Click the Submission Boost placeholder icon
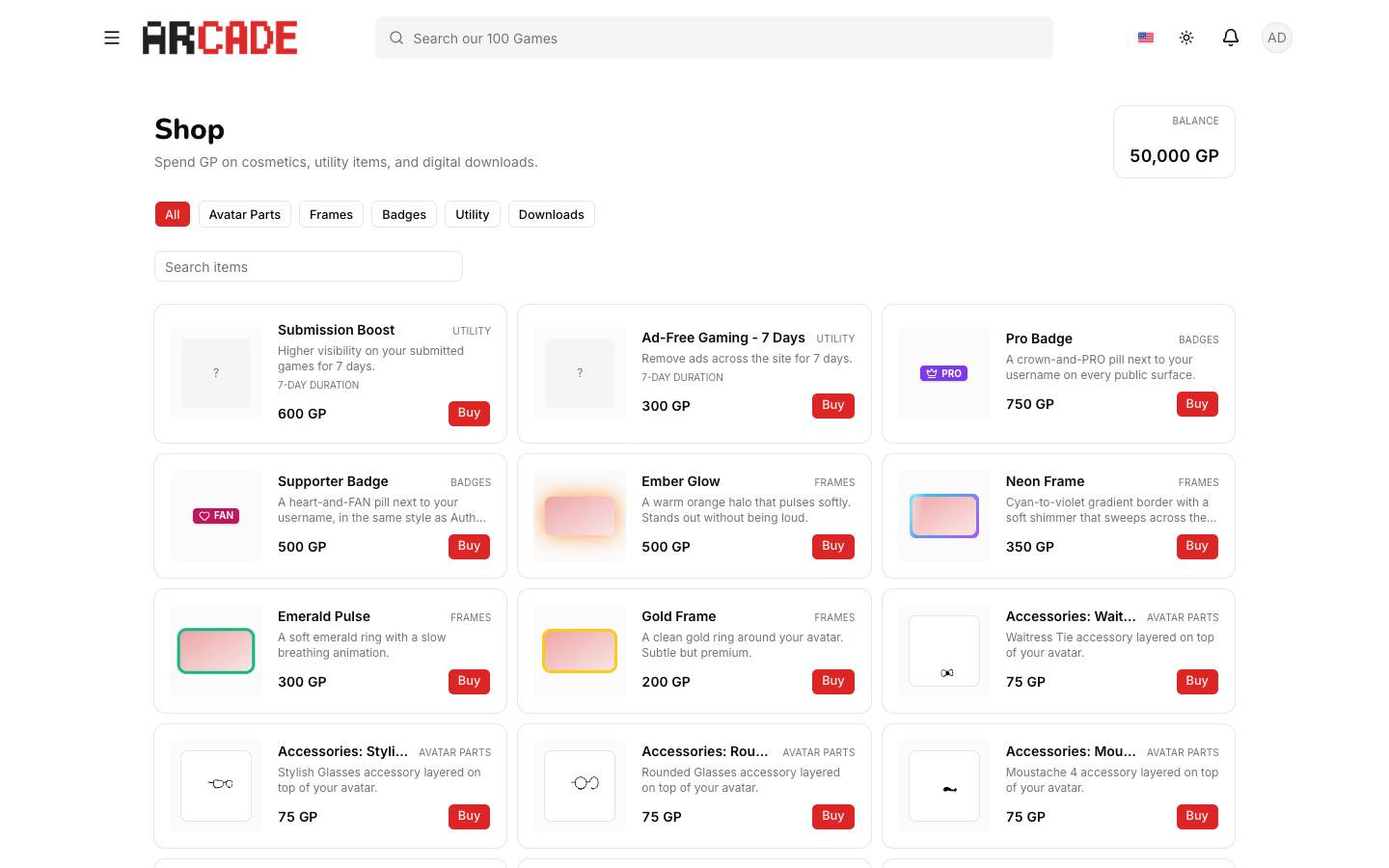The width and height of the screenshot is (1389, 868). [216, 373]
